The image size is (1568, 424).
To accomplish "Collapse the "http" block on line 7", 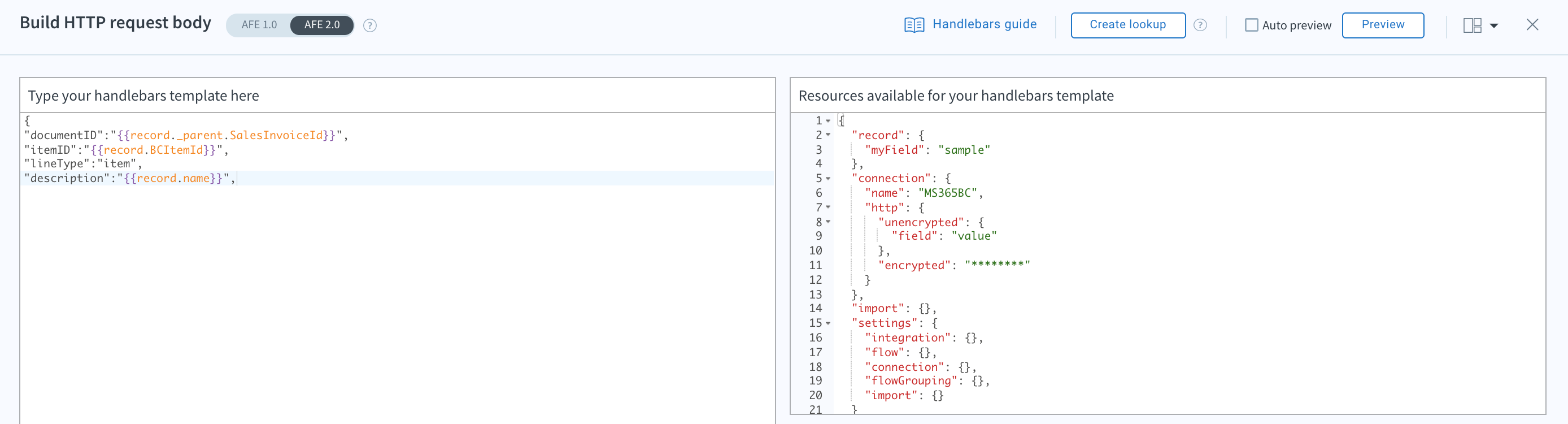I will [829, 207].
